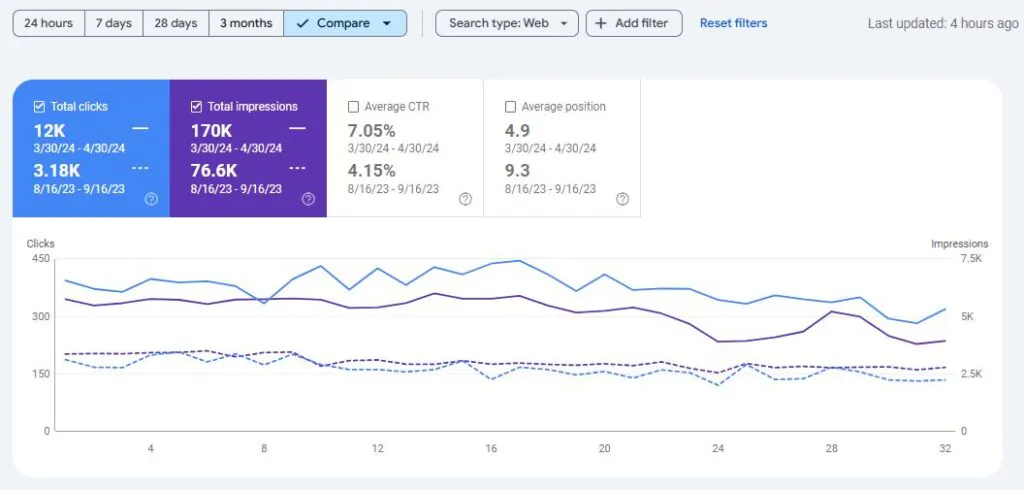Select the 28 days date range
Screen dimensions: 1024x490
click(x=176, y=24)
